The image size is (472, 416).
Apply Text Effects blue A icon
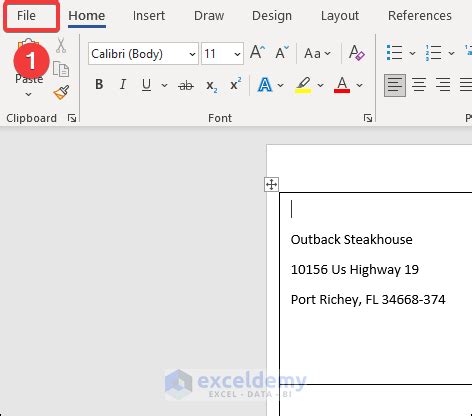(265, 85)
